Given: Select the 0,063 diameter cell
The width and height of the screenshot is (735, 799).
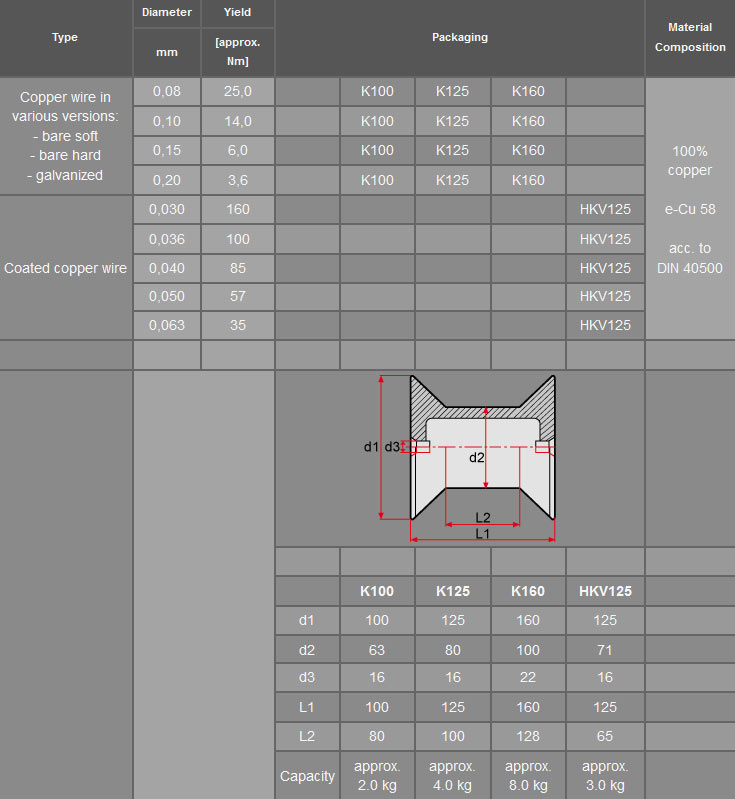Looking at the screenshot, I should [x=167, y=326].
